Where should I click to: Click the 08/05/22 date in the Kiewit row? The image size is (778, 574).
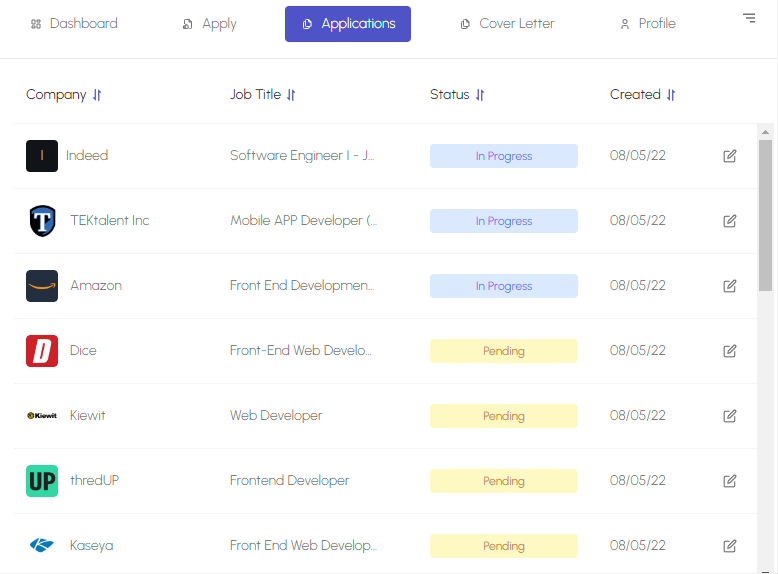638,415
